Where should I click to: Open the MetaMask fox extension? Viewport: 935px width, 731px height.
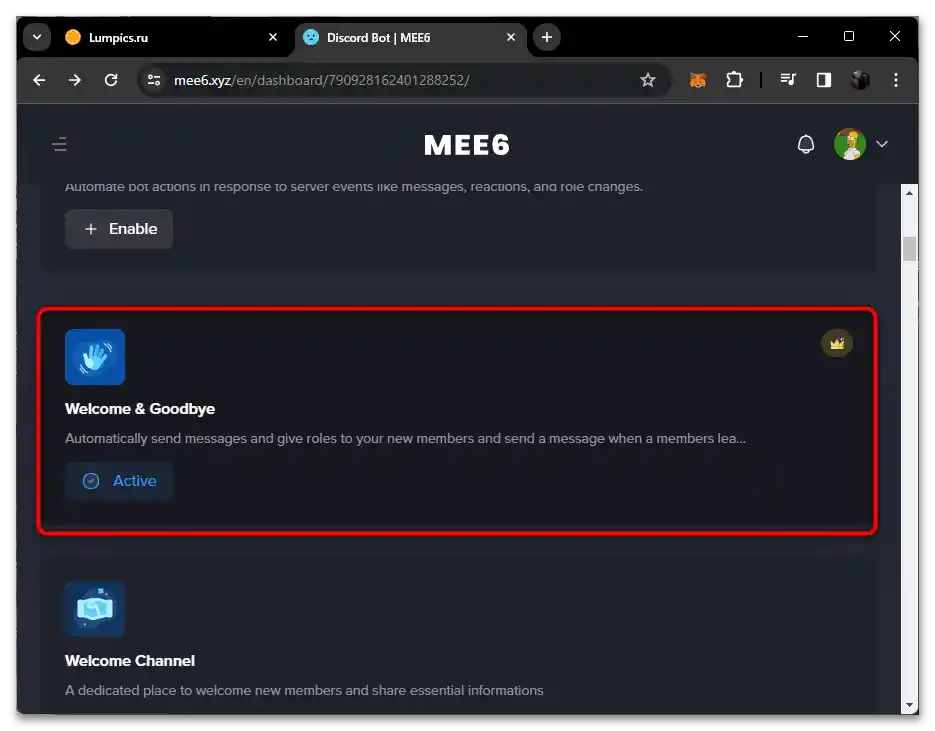coord(698,80)
